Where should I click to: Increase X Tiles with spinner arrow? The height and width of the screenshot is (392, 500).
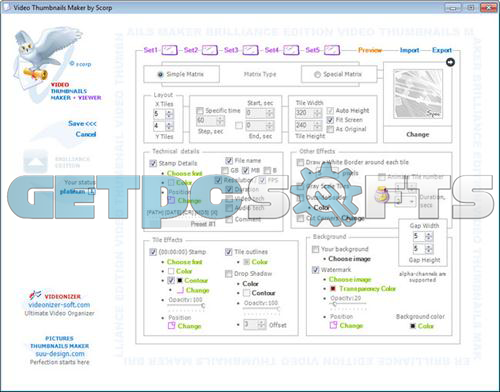click(x=169, y=112)
